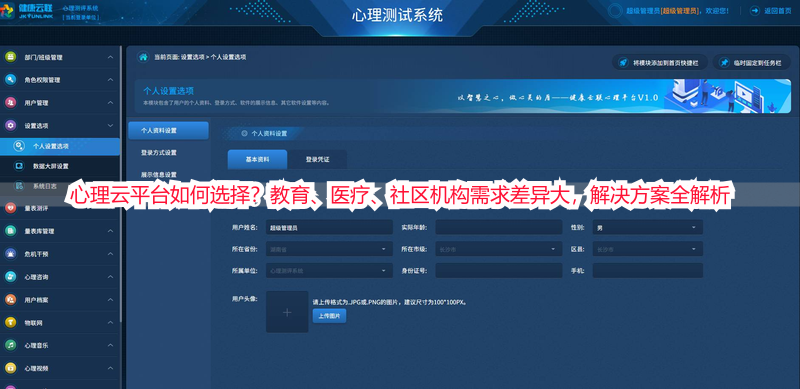Open the 数据大屏设置 menu entry
Viewport: 800px width, 389px height.
[60, 166]
